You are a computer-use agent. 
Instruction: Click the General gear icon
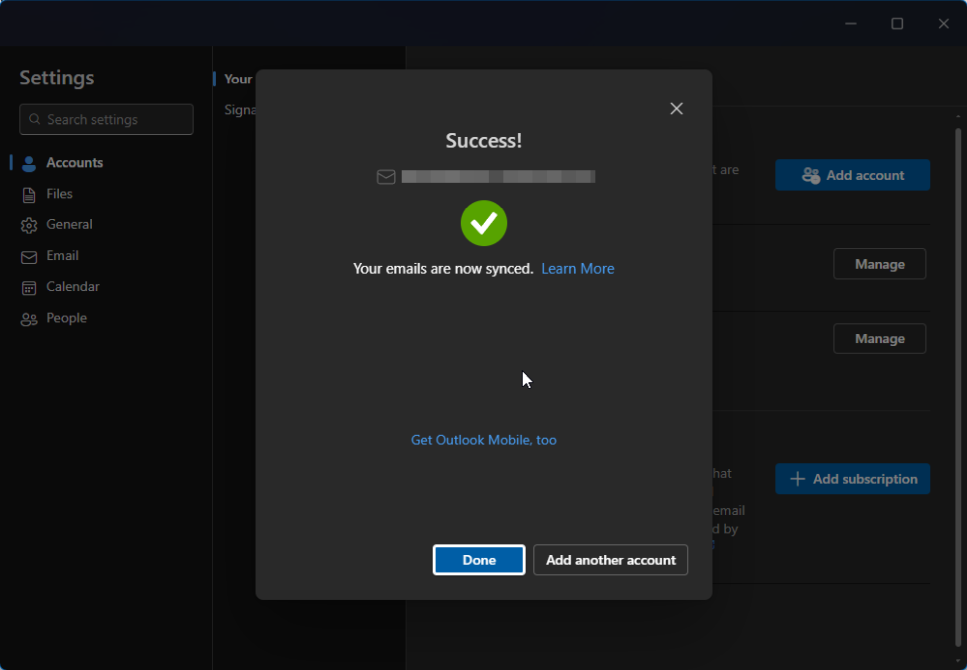[28, 226]
